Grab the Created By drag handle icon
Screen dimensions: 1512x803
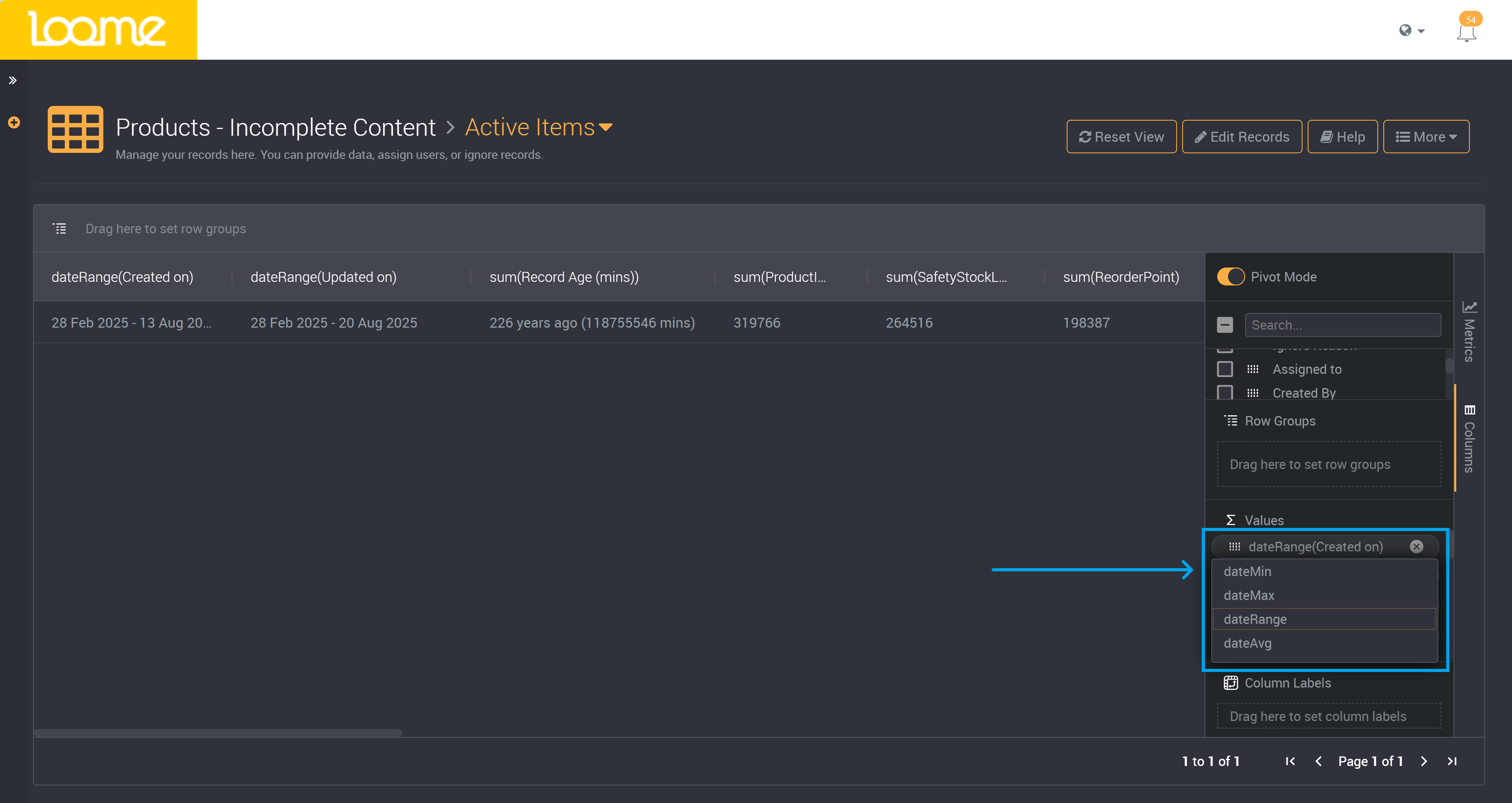(x=1253, y=393)
